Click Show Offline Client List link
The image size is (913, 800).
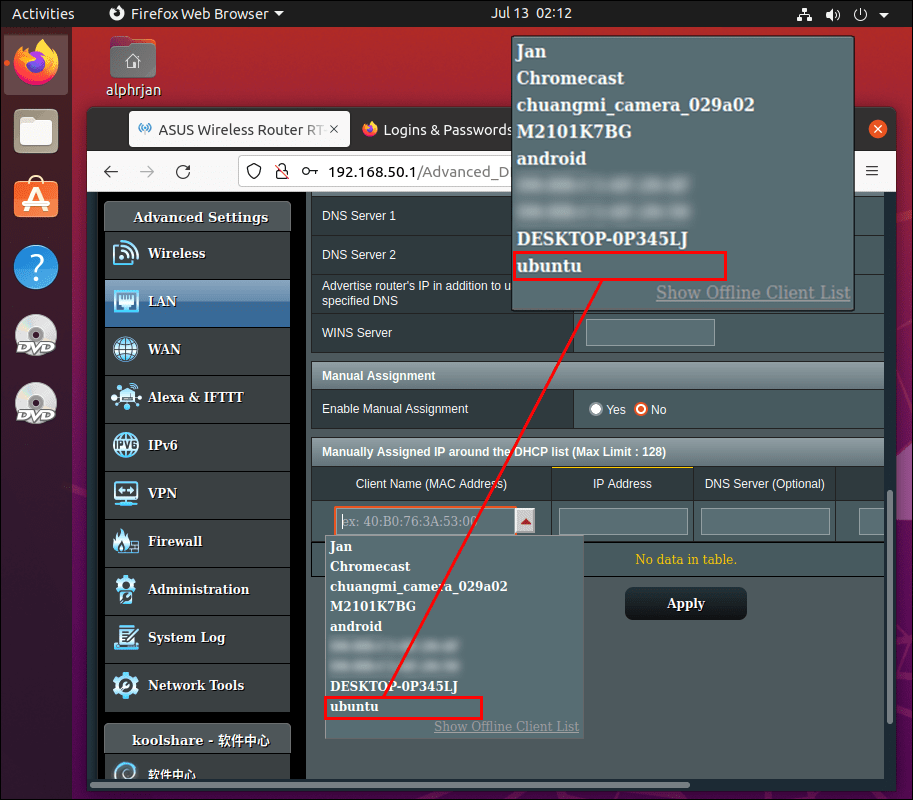(x=506, y=727)
